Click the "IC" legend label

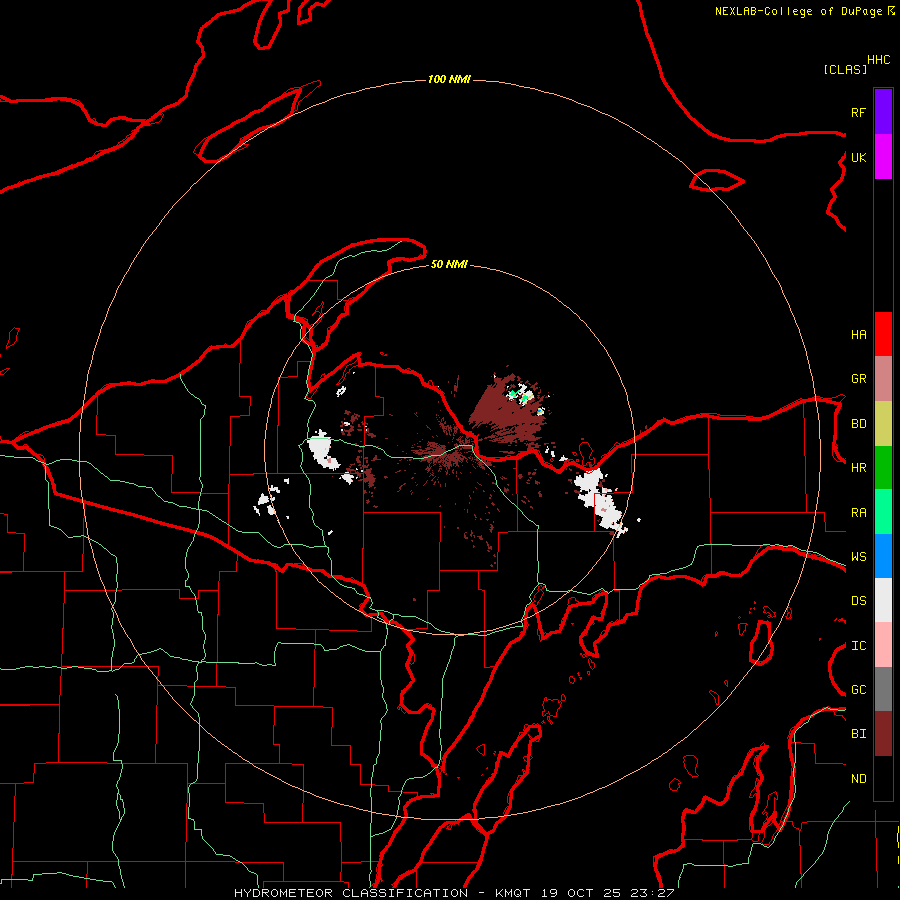[x=858, y=646]
